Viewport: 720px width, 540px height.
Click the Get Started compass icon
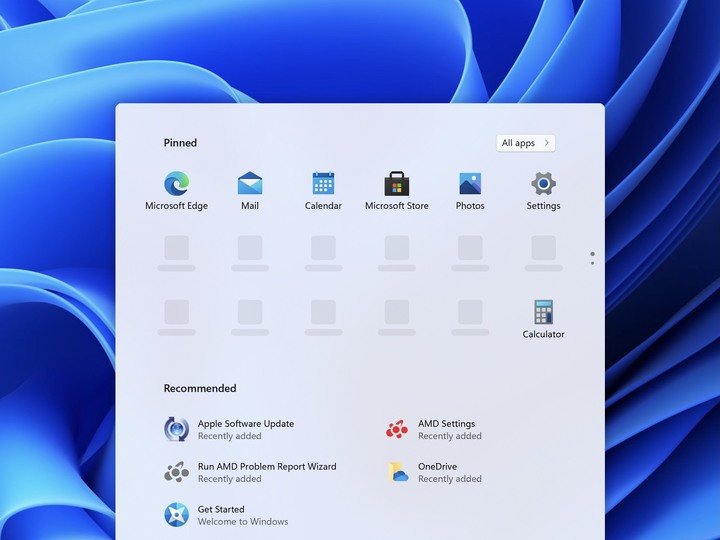[176, 515]
